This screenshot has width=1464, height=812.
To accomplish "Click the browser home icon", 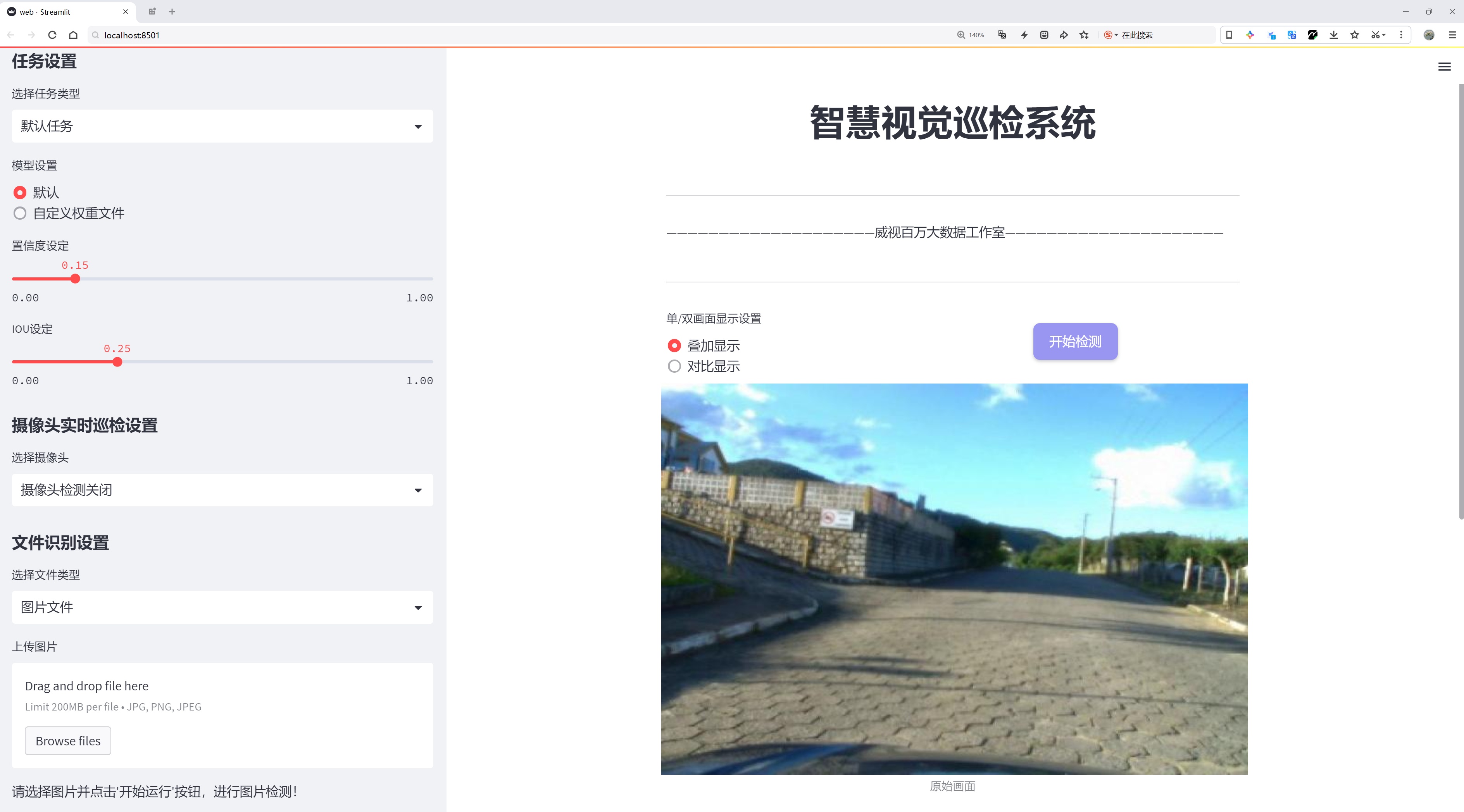I will click(x=73, y=35).
